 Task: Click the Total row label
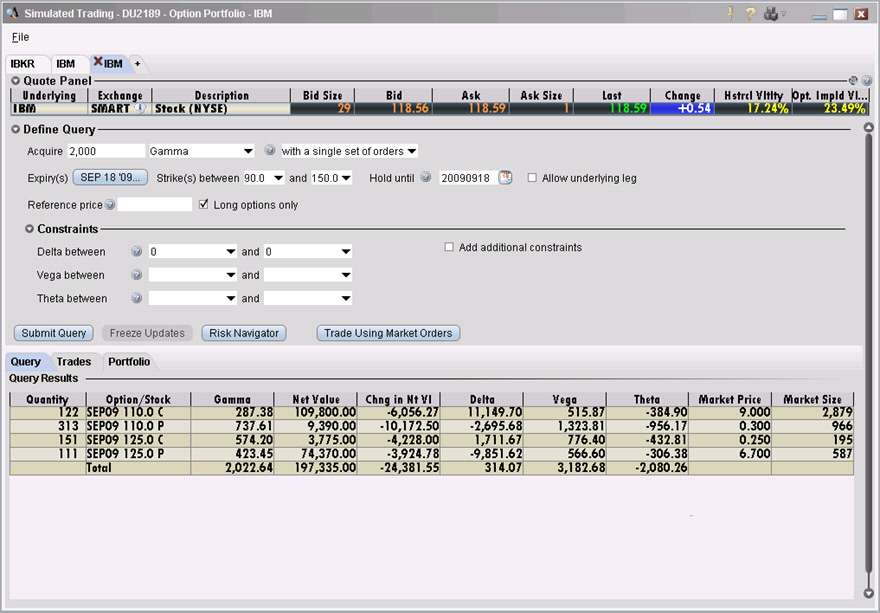[99, 468]
